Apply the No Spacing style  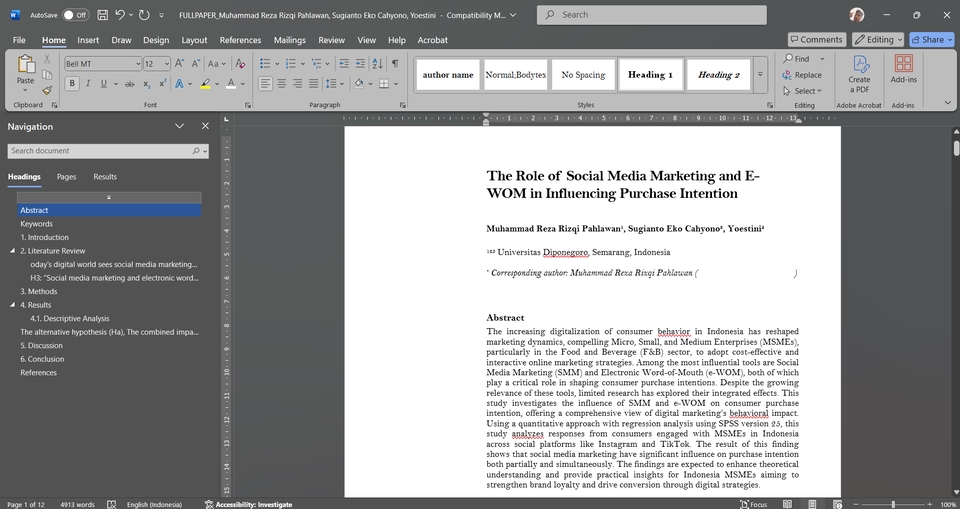pos(583,75)
